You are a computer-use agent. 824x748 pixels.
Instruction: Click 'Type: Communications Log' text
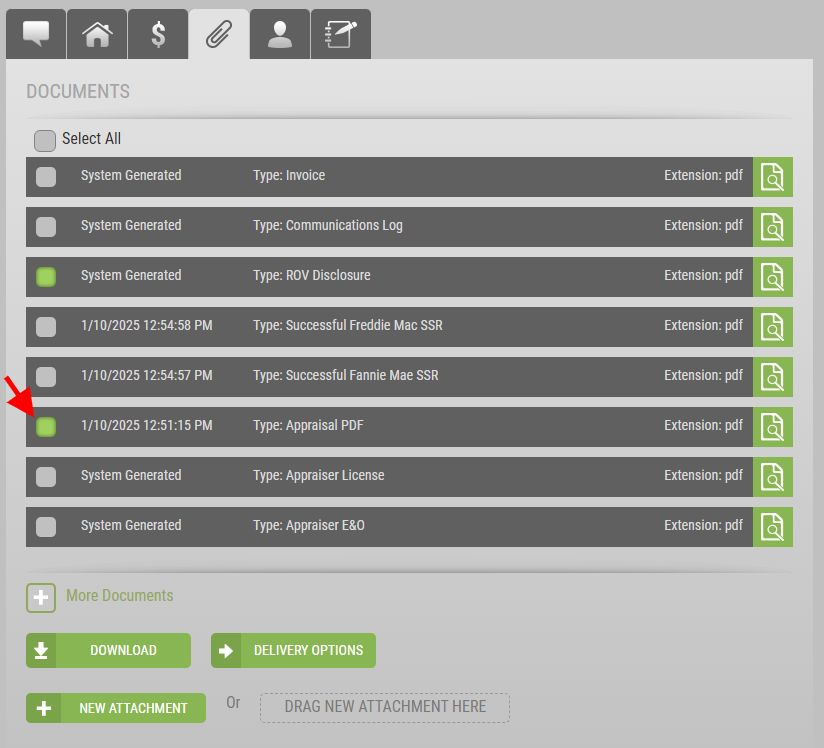(328, 226)
